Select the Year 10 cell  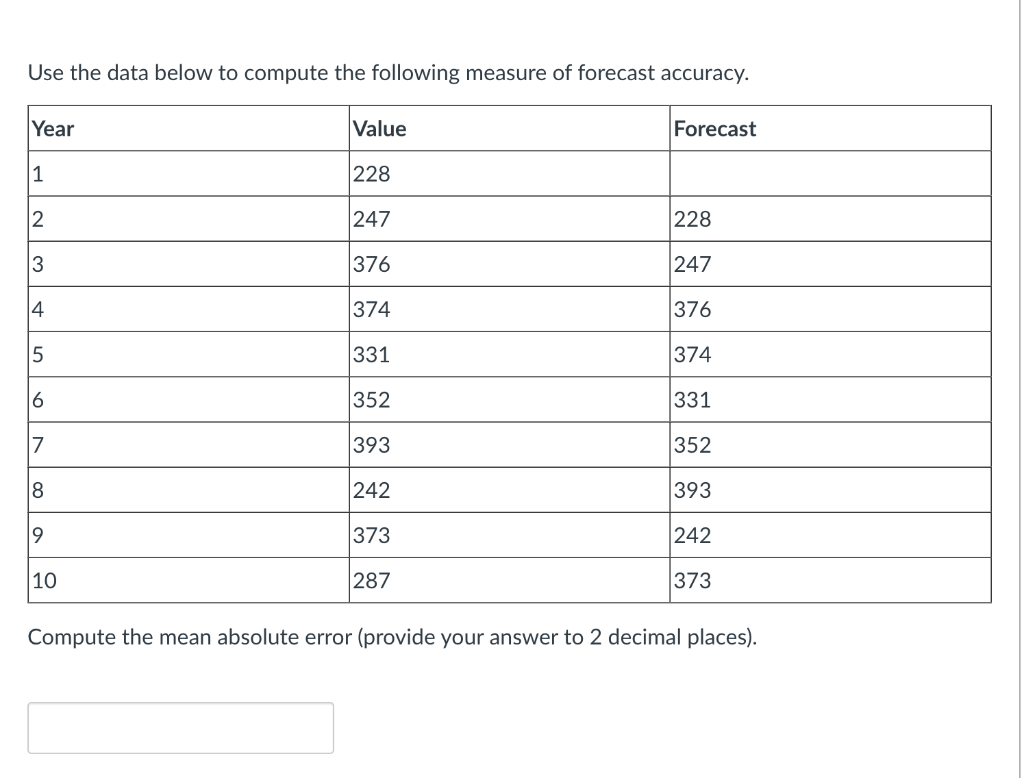pos(44,580)
